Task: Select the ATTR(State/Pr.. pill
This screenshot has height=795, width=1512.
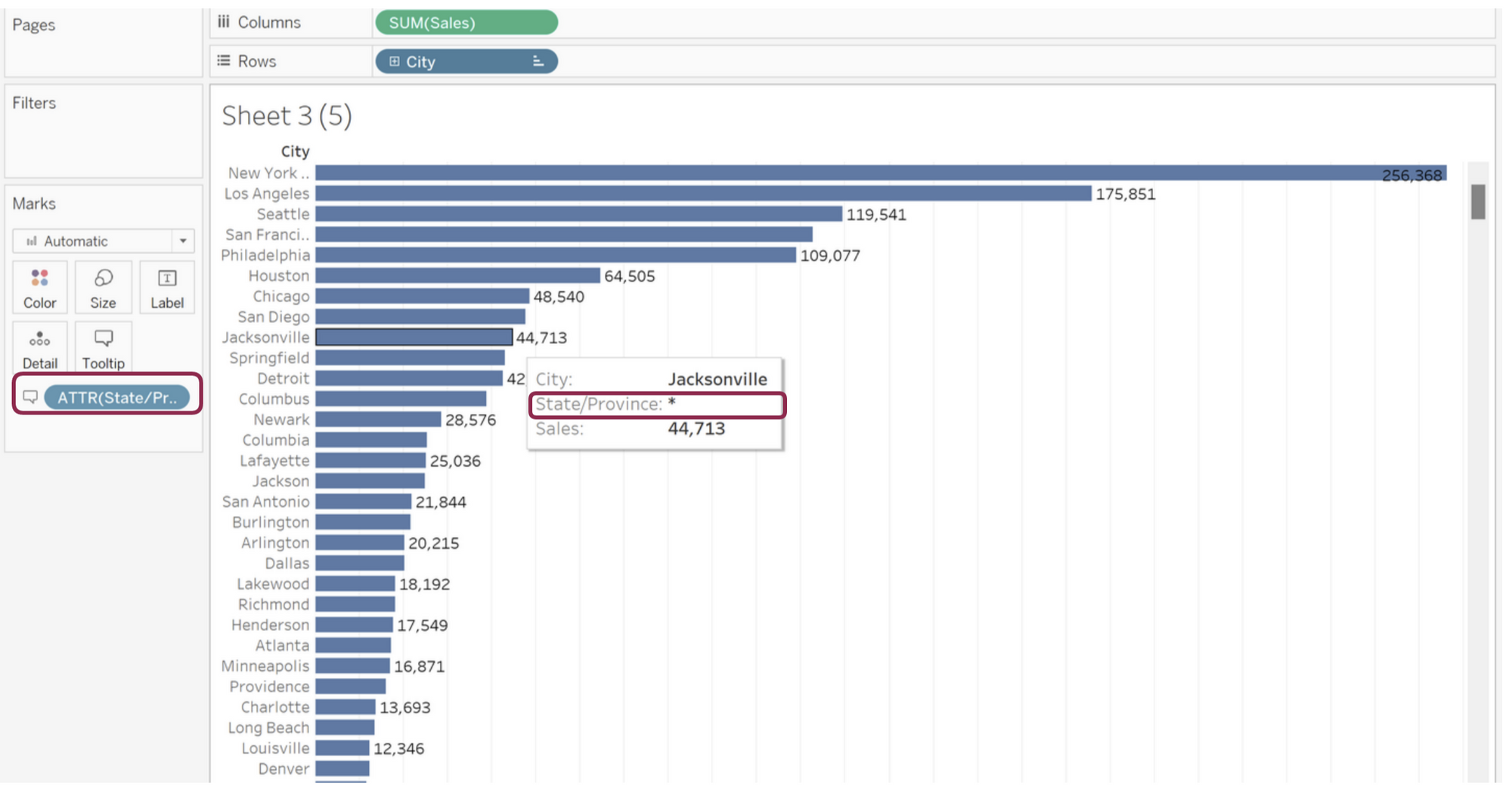Action: [x=116, y=397]
